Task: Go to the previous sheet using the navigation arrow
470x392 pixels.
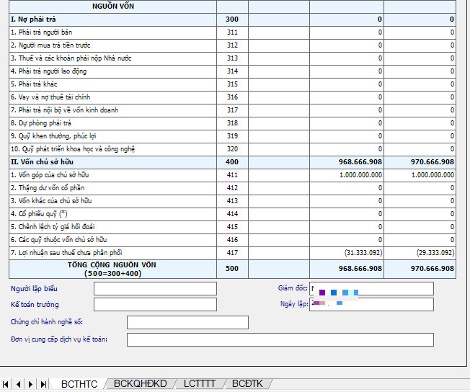Action: click(x=18, y=384)
